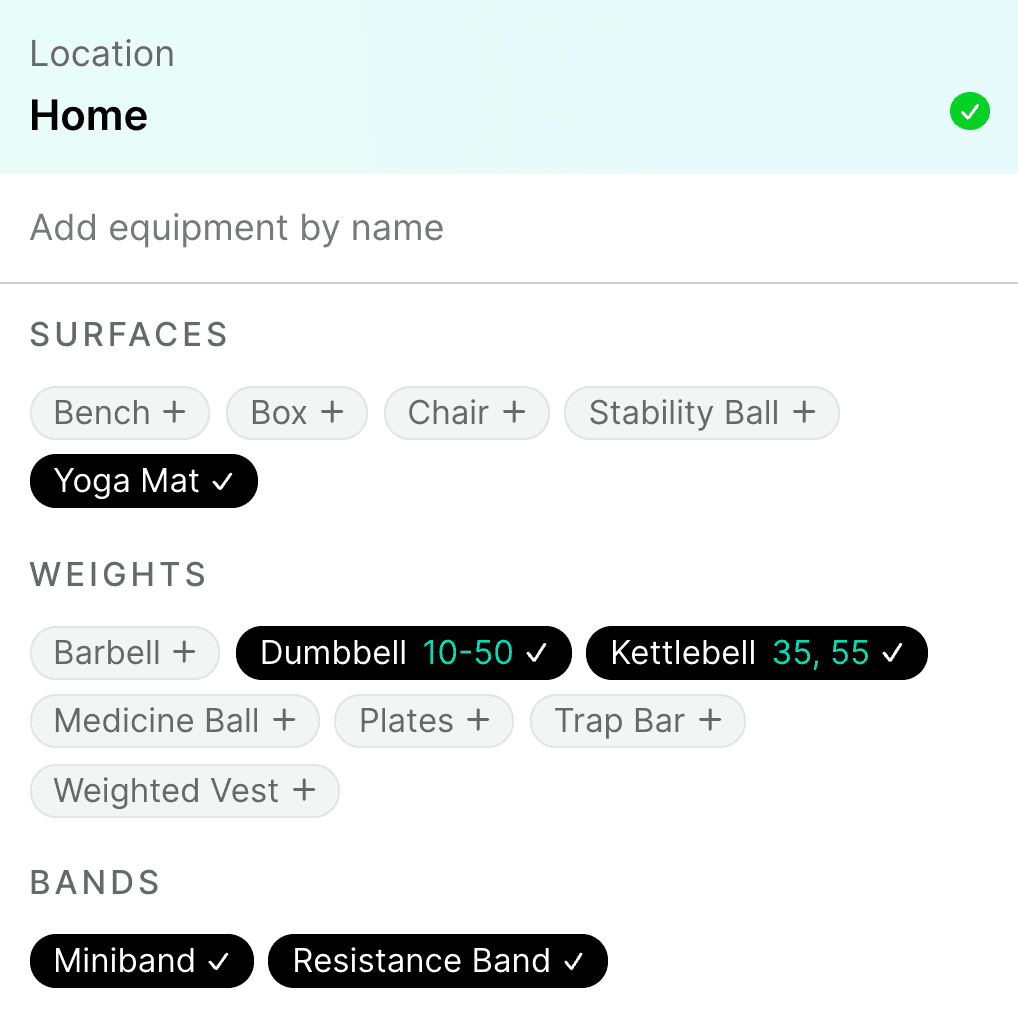Add Barbell to weights

125,653
